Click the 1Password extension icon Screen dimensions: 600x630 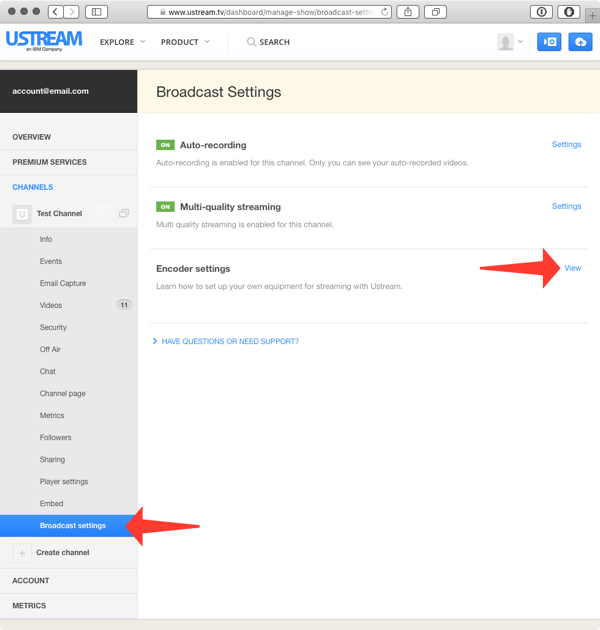coord(541,12)
